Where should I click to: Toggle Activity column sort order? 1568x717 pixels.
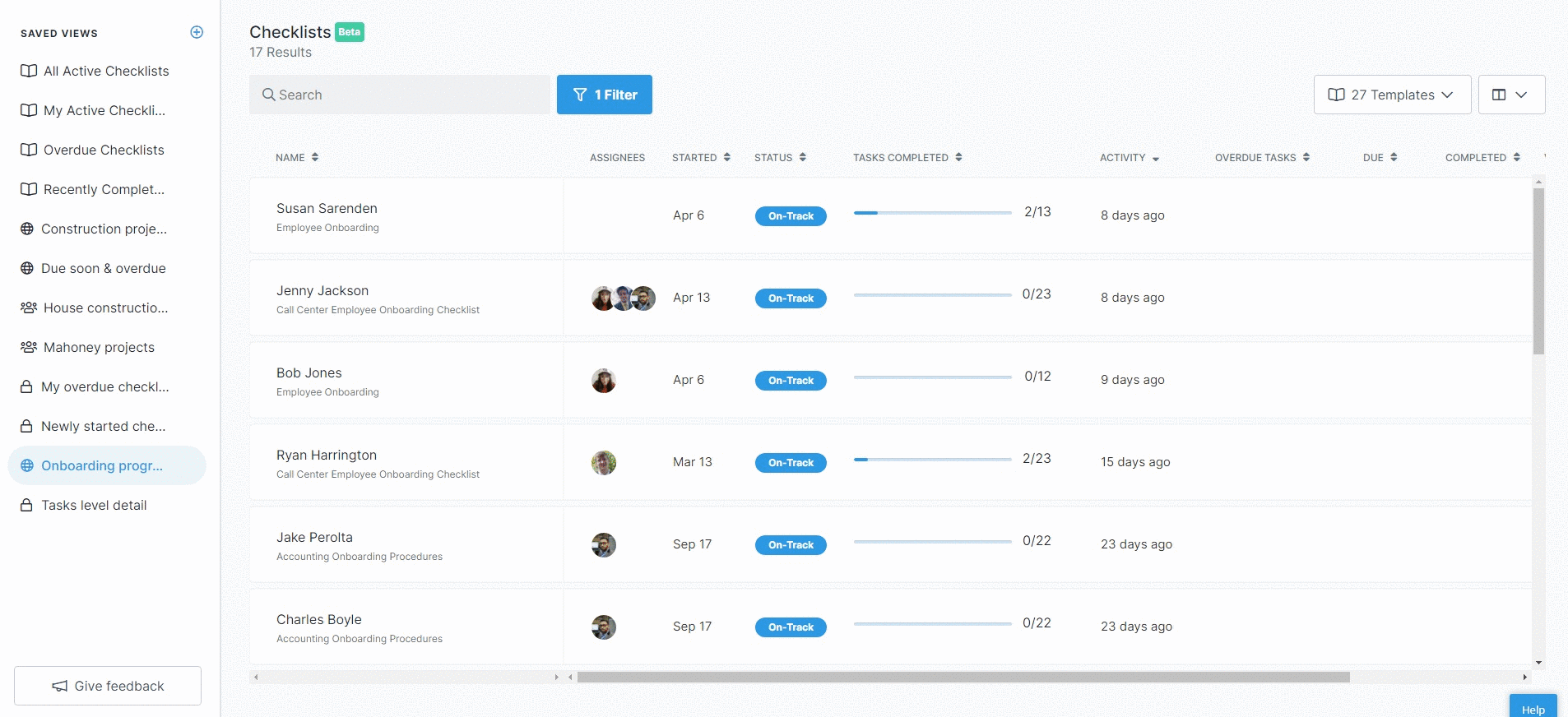(x=1155, y=158)
